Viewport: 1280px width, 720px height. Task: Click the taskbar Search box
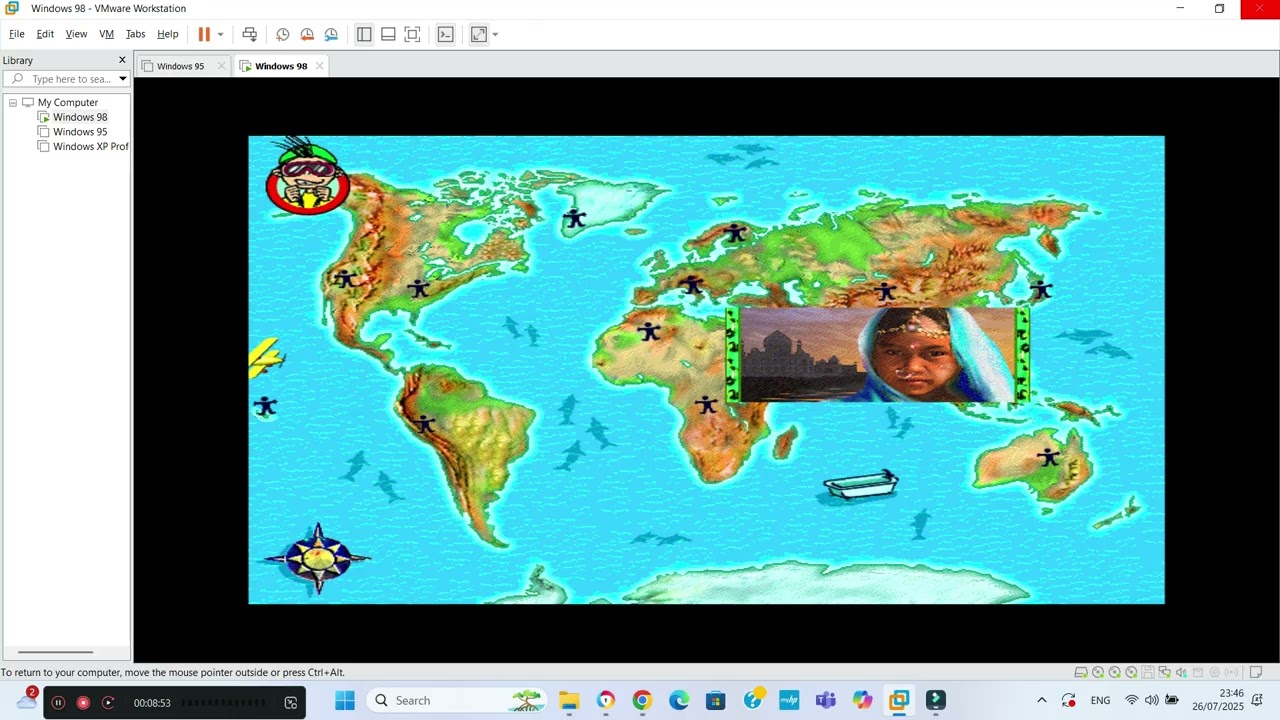click(x=458, y=700)
